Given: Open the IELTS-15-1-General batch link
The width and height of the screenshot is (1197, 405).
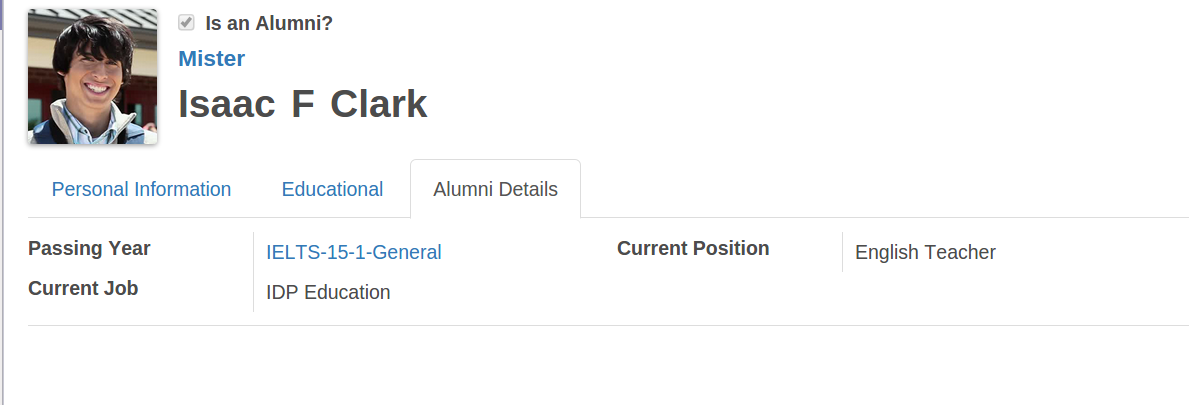Looking at the screenshot, I should click(353, 252).
